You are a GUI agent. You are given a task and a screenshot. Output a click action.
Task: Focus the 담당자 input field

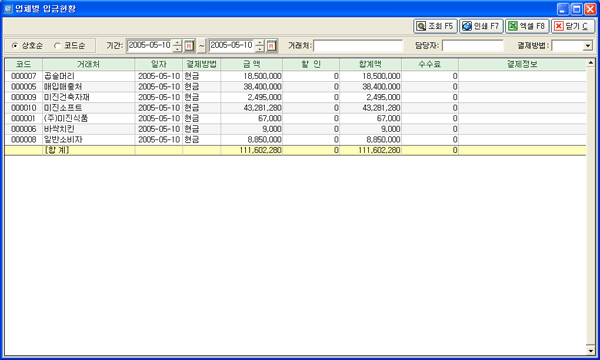[x=473, y=46]
